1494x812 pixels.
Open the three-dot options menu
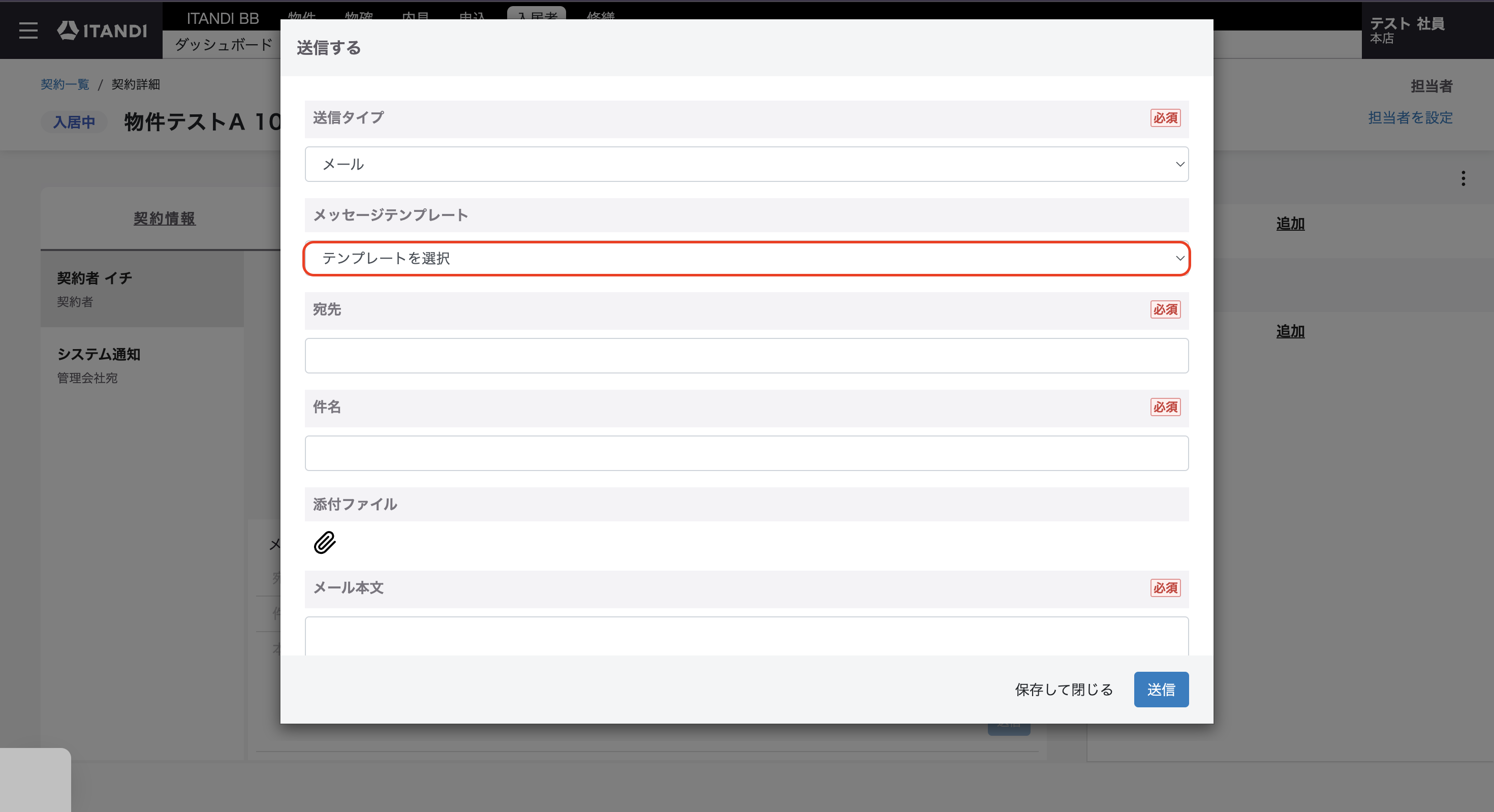click(x=1462, y=179)
